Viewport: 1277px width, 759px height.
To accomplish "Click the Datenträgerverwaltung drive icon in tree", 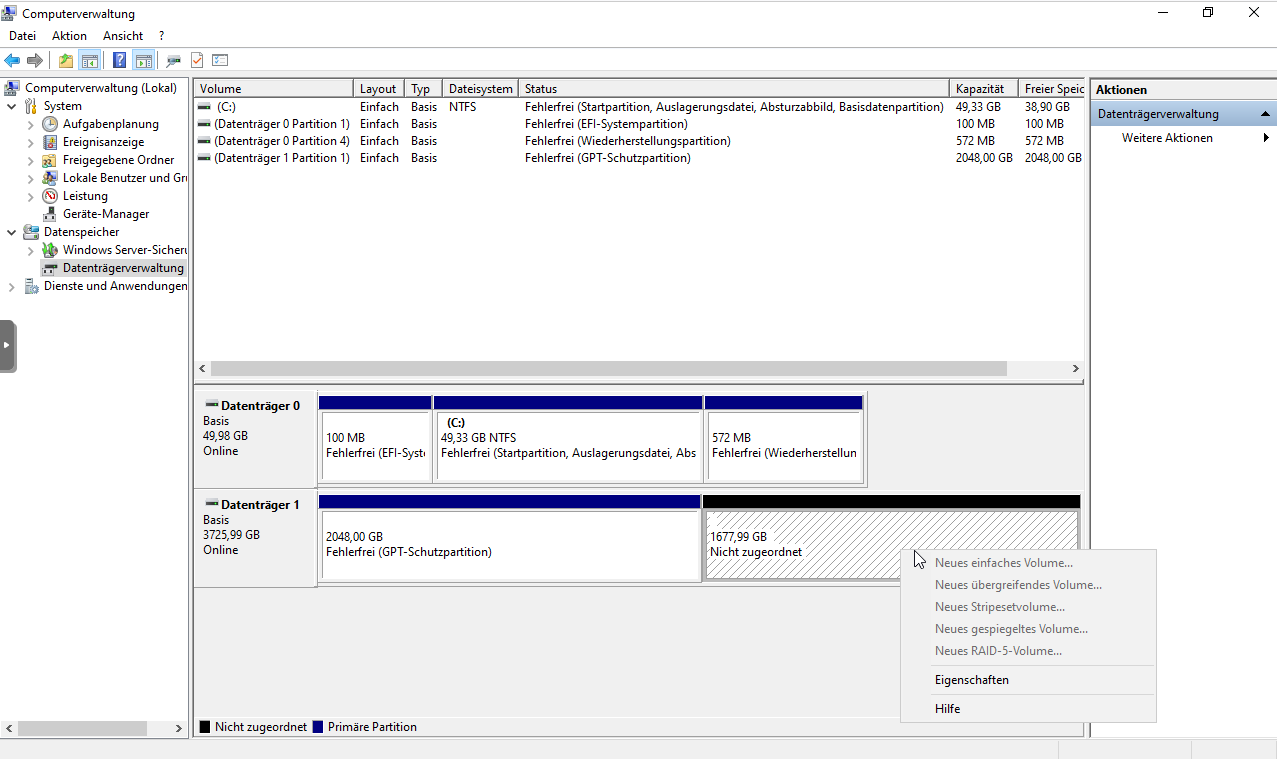I will click(50, 268).
